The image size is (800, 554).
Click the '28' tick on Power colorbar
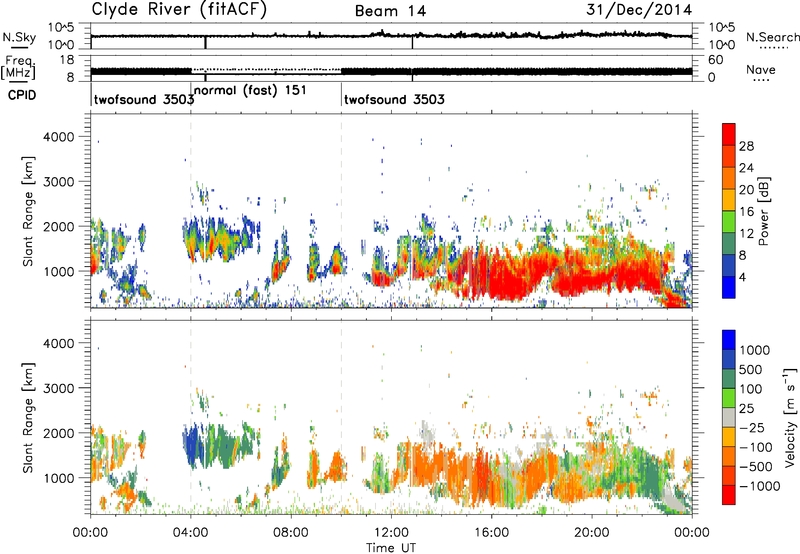pyautogui.click(x=746, y=146)
